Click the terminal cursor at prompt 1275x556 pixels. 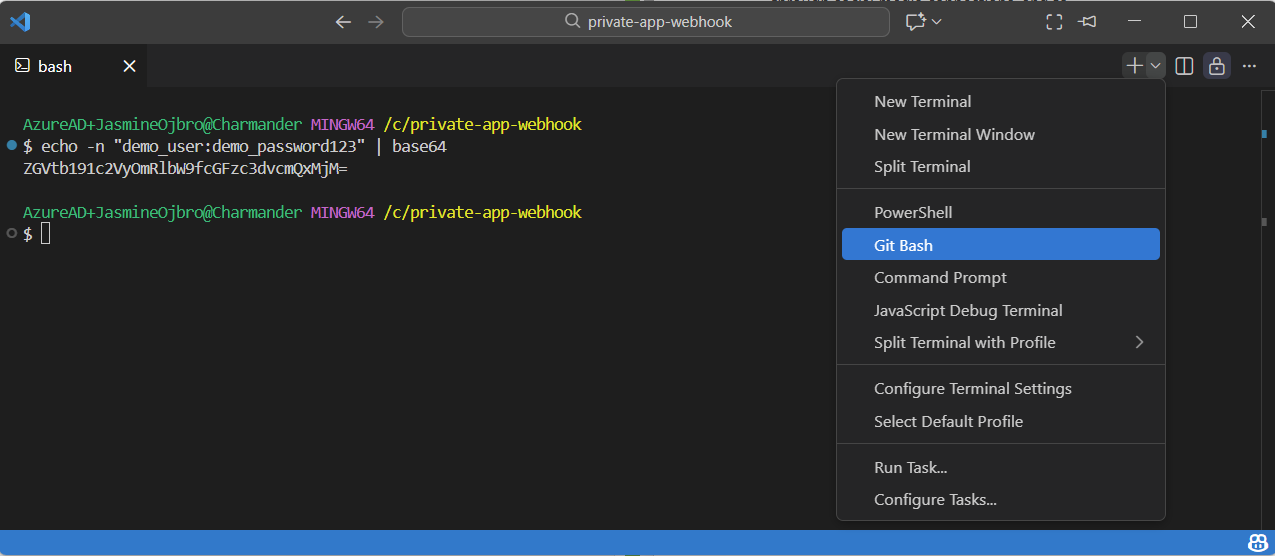45,234
